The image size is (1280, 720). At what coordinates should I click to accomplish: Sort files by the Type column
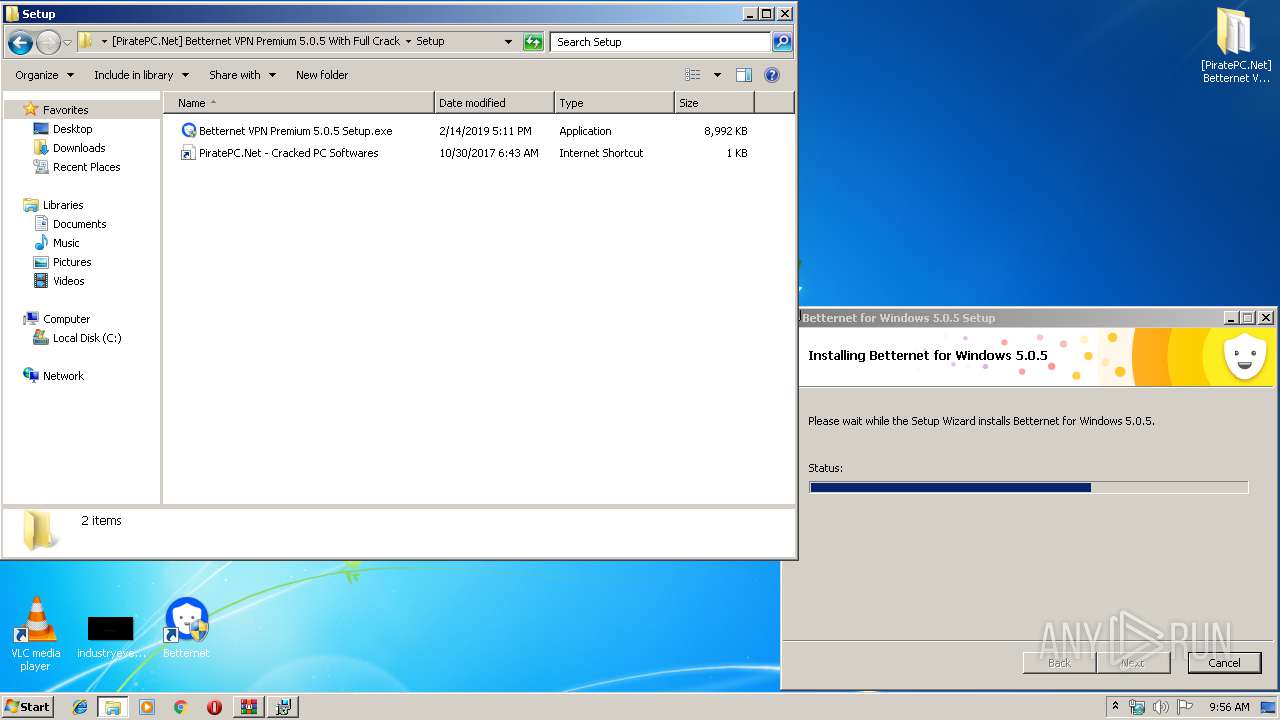tap(614, 103)
